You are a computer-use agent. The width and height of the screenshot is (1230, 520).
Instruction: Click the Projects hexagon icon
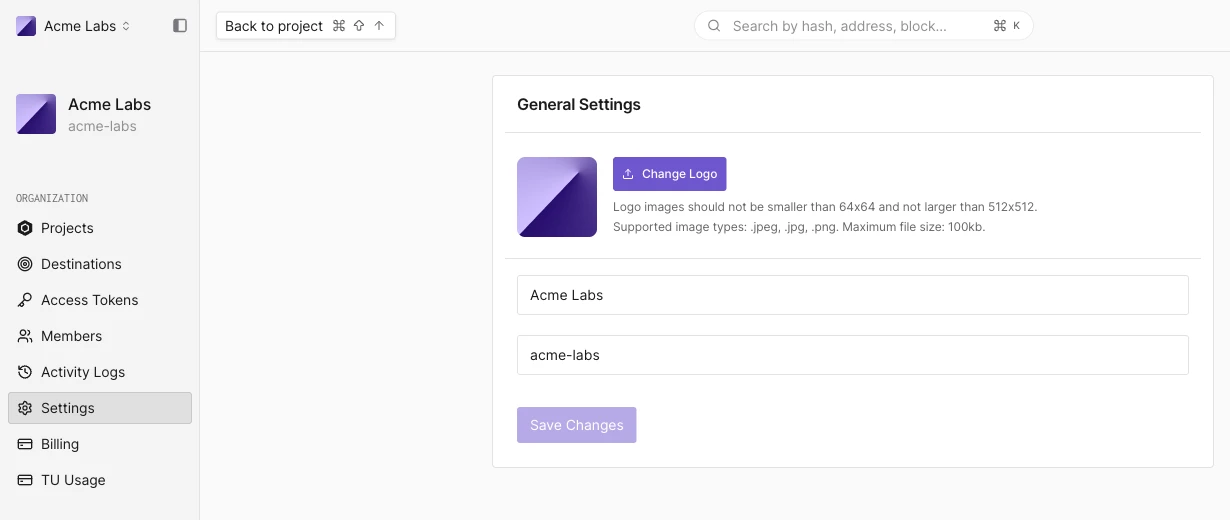tap(25, 228)
